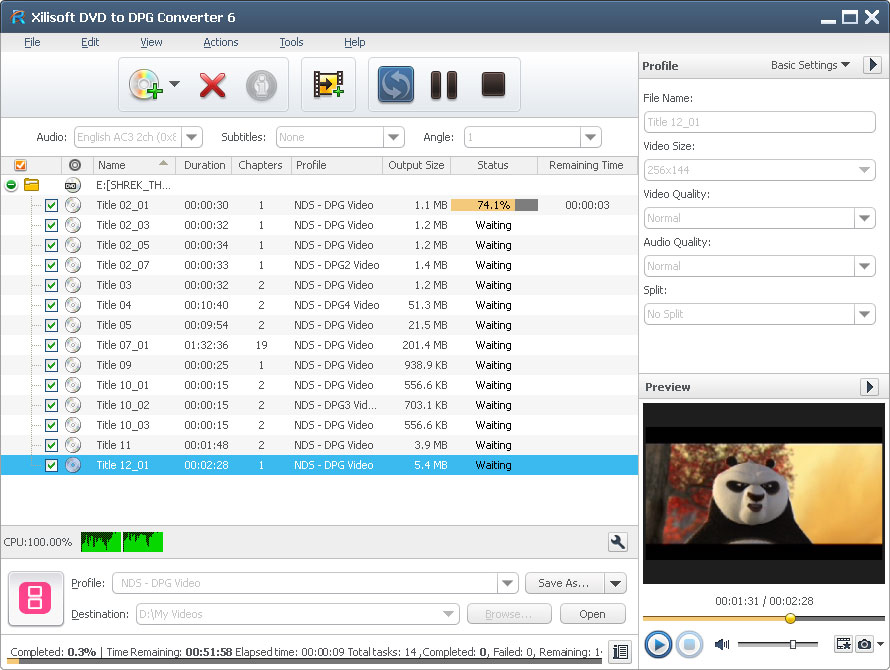Click the red X remove button
890x670 pixels.
tap(212, 85)
